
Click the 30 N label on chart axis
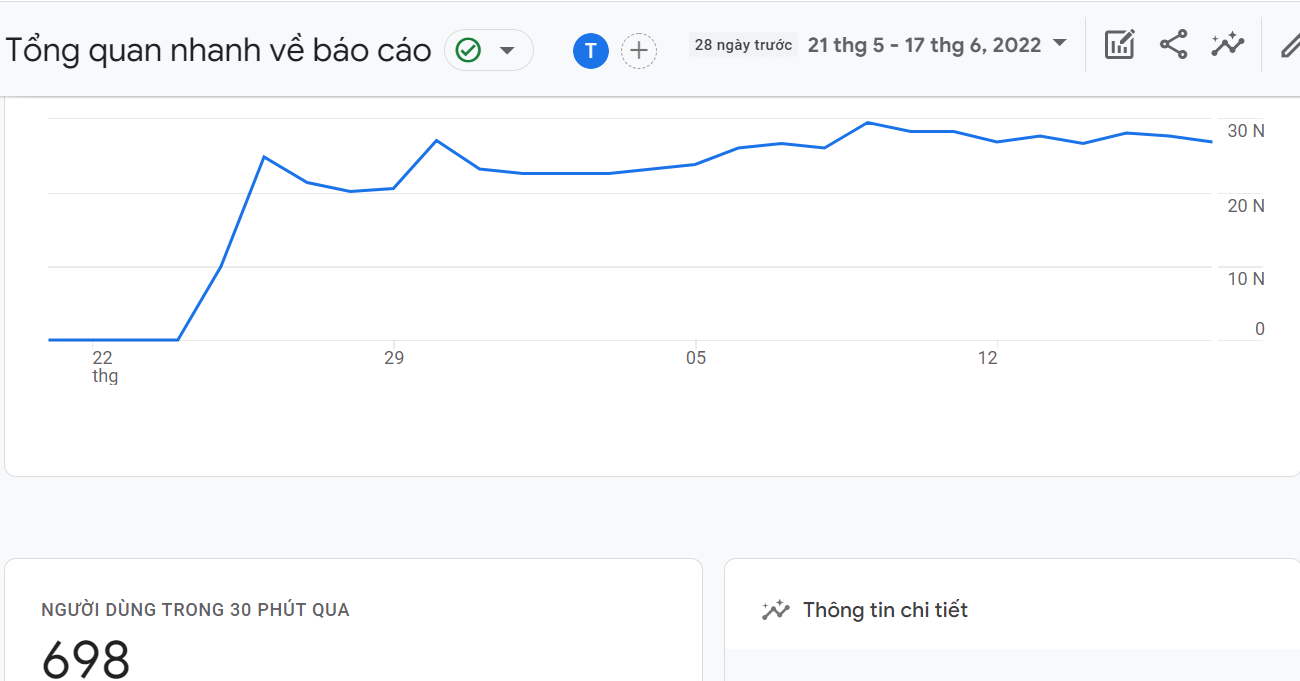1246,131
